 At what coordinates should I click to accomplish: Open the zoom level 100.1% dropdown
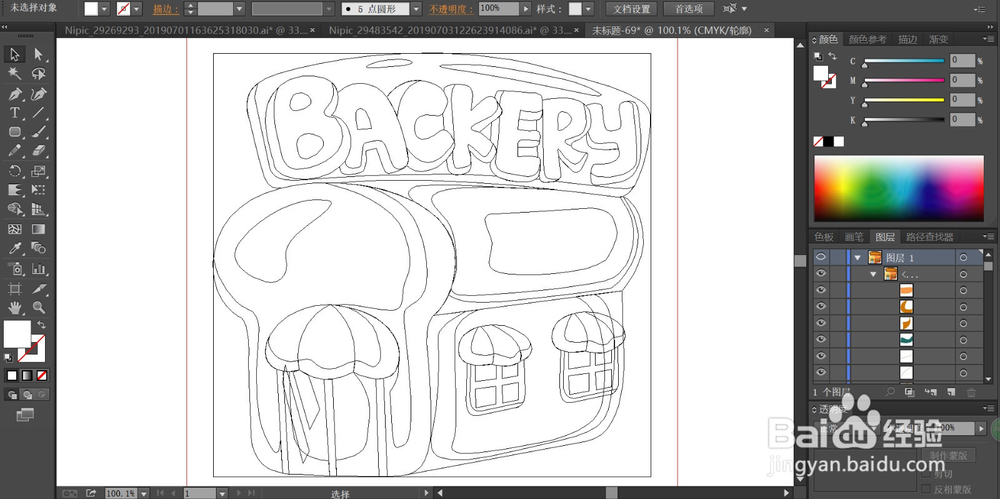pos(143,493)
